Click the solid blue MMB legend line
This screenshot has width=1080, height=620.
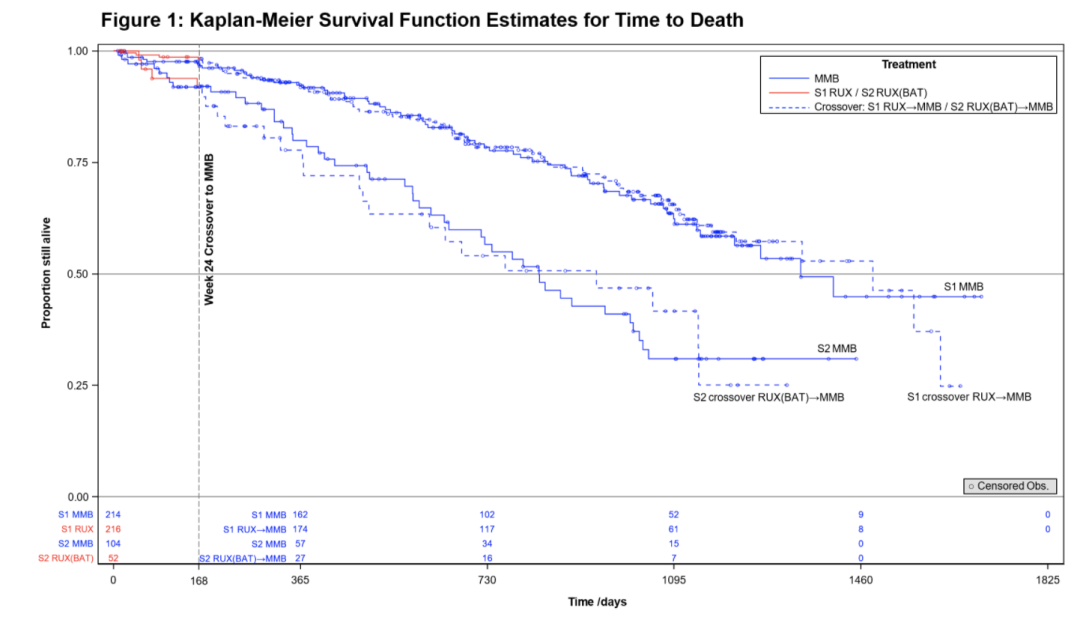point(790,78)
